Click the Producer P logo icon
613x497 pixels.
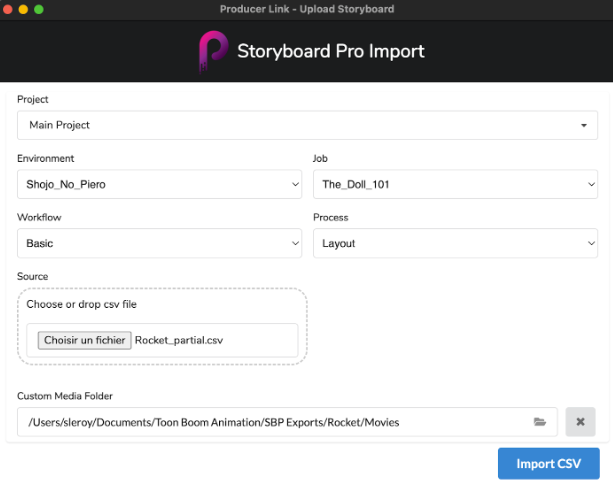point(213,52)
